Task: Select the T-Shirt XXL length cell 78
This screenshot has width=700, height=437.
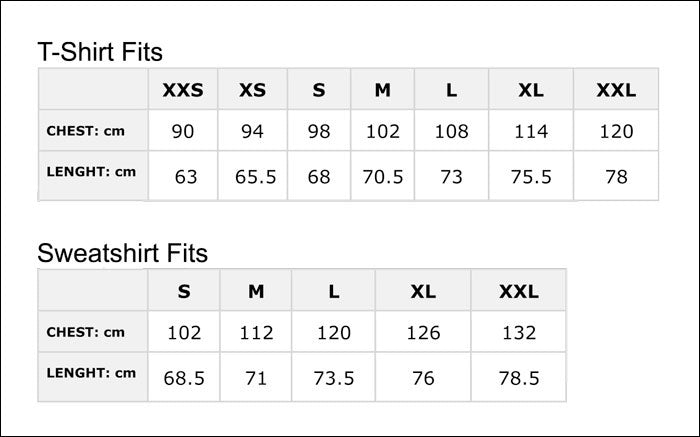Action: coord(615,177)
